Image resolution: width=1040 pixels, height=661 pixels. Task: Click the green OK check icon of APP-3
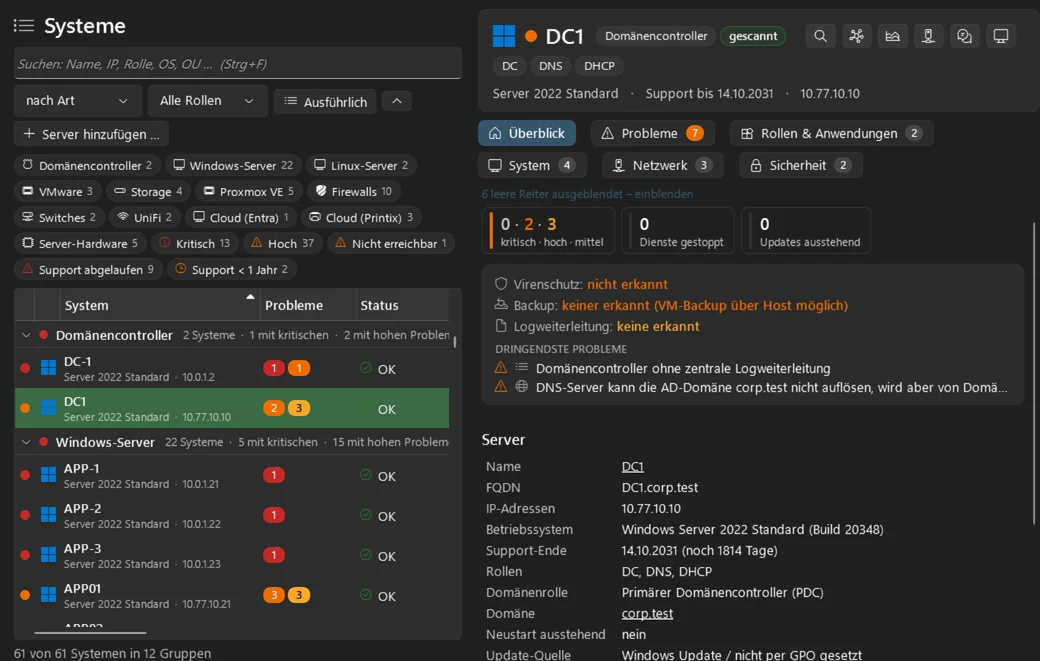click(365, 554)
